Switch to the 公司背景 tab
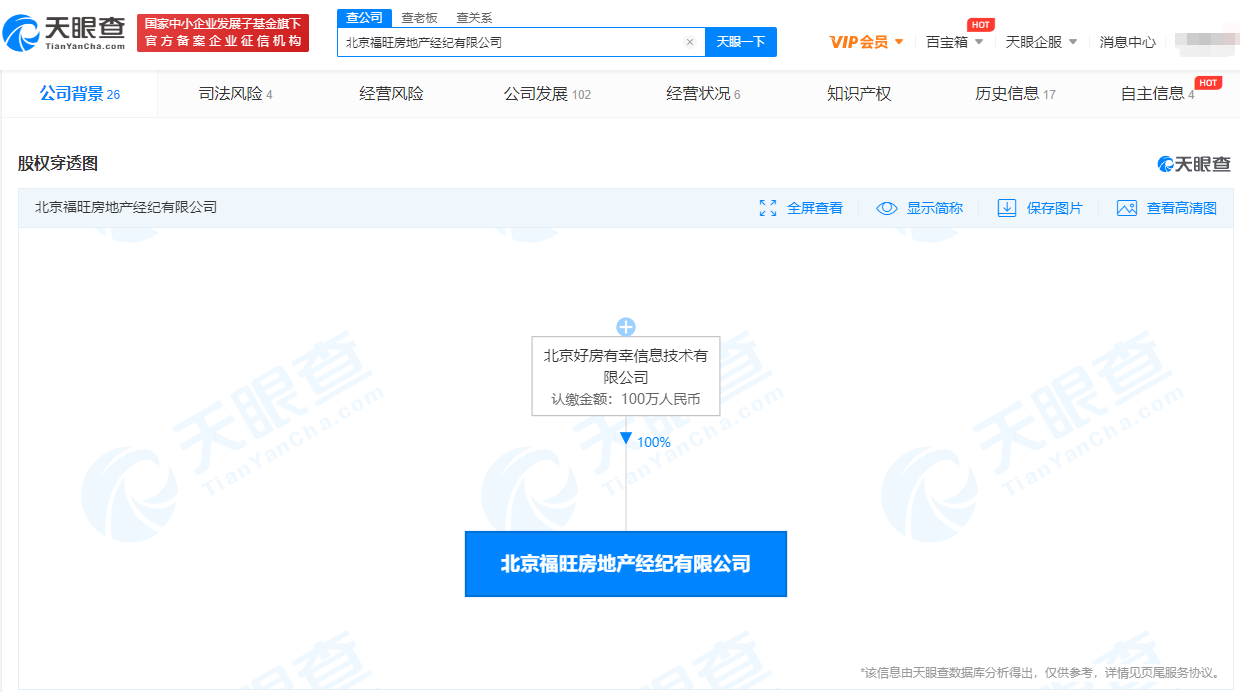Viewport: 1240px width, 692px height. point(80,94)
